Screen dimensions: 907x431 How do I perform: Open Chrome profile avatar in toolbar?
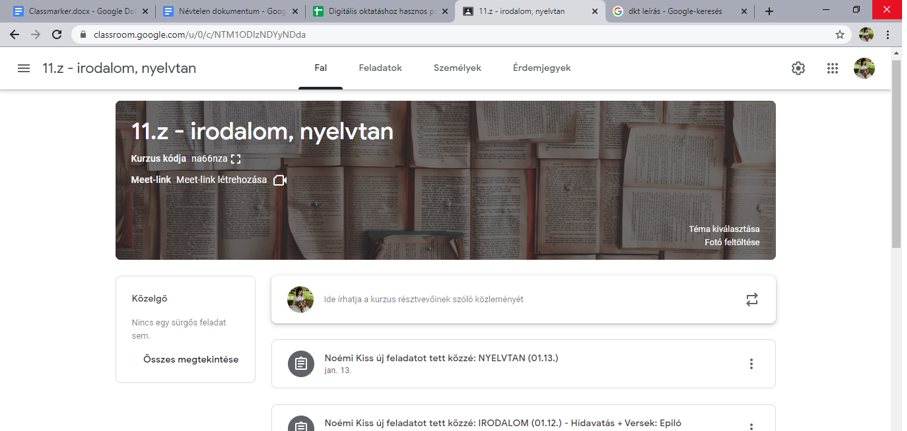click(x=866, y=35)
